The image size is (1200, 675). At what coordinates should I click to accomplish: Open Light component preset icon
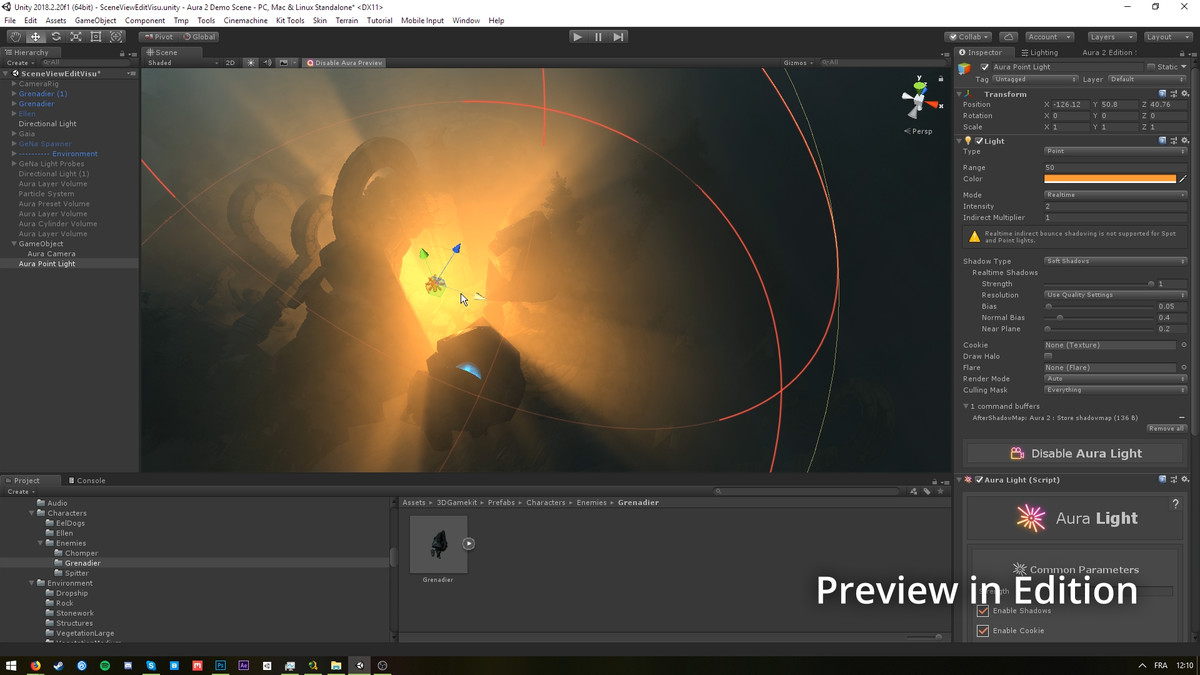(1173, 141)
